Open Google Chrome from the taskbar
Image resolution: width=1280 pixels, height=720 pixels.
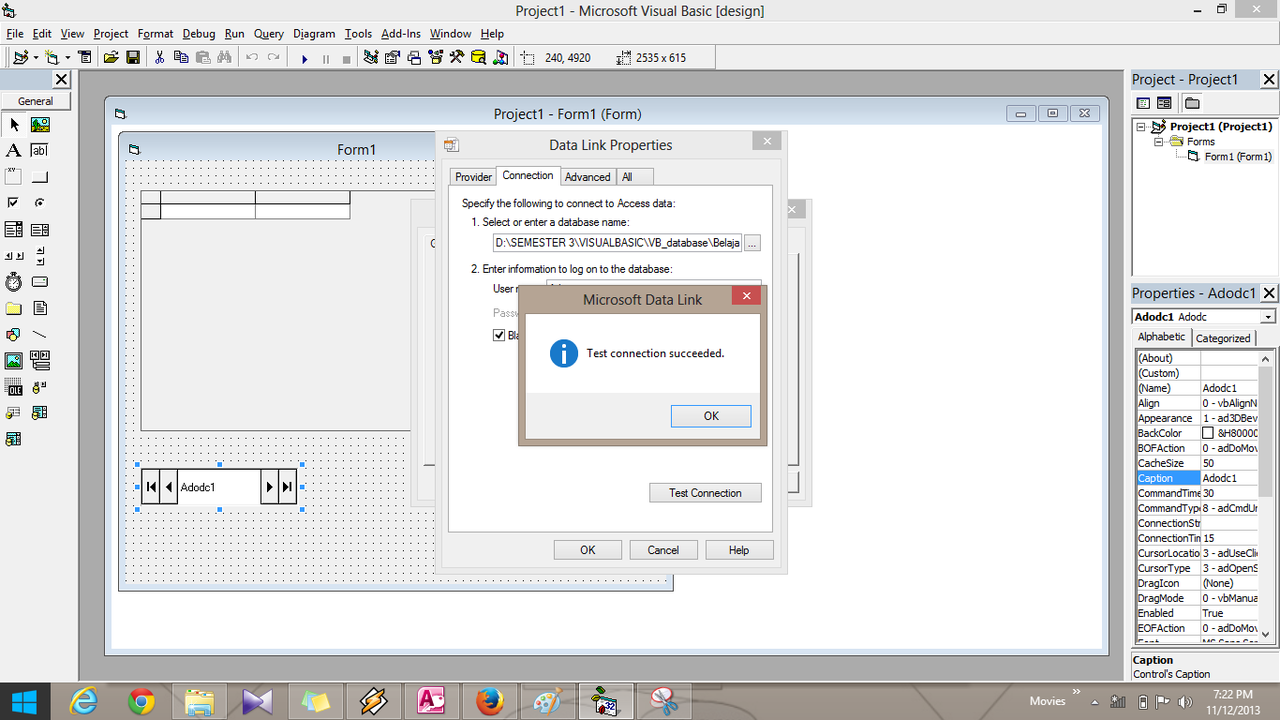click(x=142, y=702)
